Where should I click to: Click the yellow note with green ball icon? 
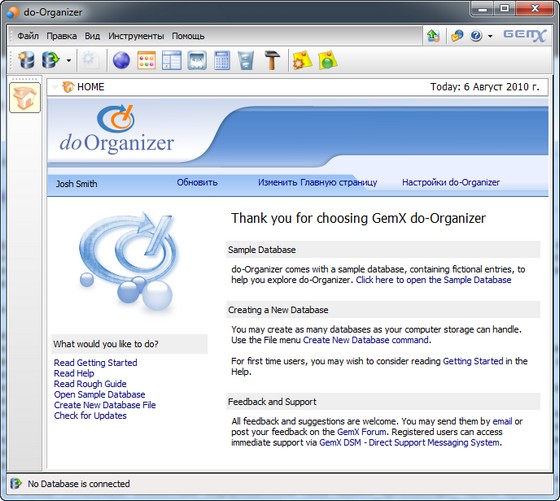[328, 60]
